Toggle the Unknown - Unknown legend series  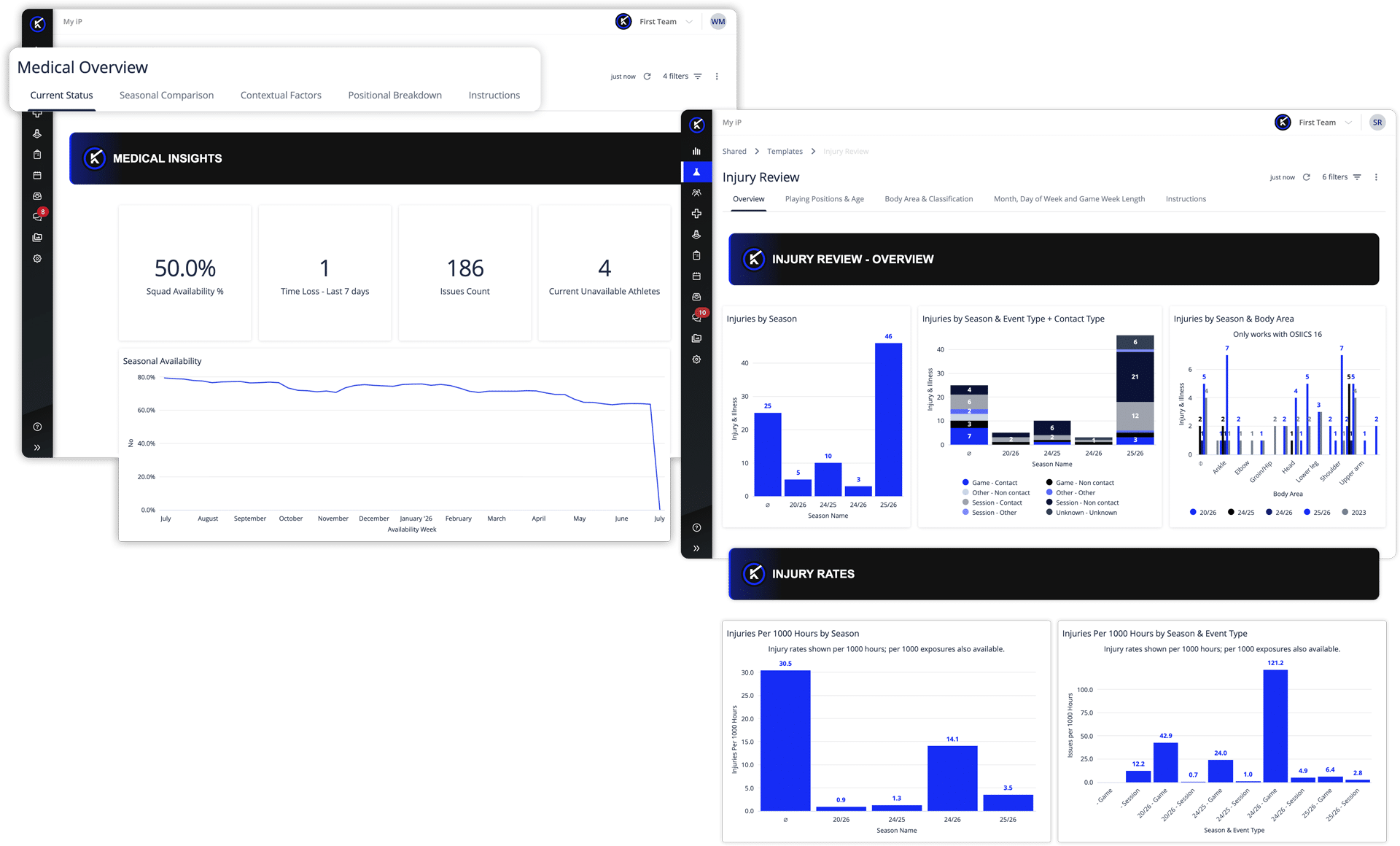tap(1081, 513)
